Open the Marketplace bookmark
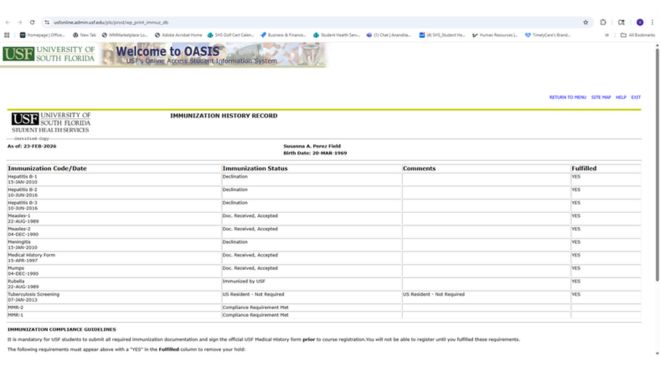Image resolution: width=660 pixels, height=371 pixels. 125,35
